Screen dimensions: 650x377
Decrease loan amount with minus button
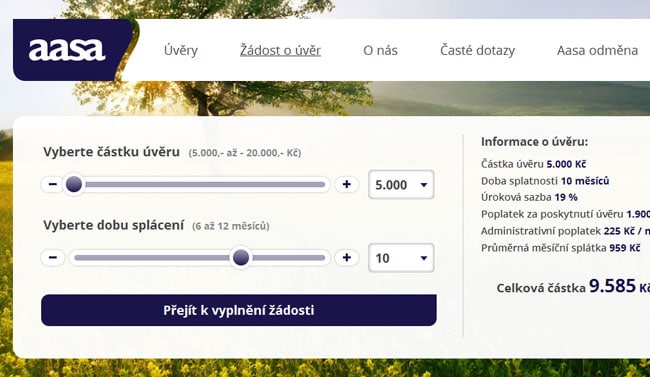pos(53,184)
